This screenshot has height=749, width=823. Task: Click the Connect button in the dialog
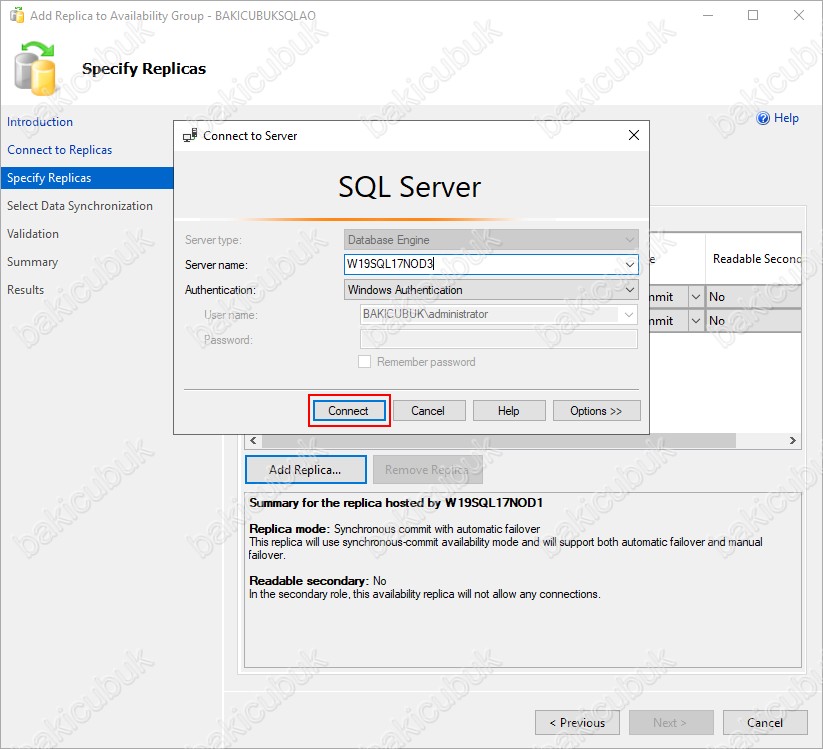[x=349, y=410]
